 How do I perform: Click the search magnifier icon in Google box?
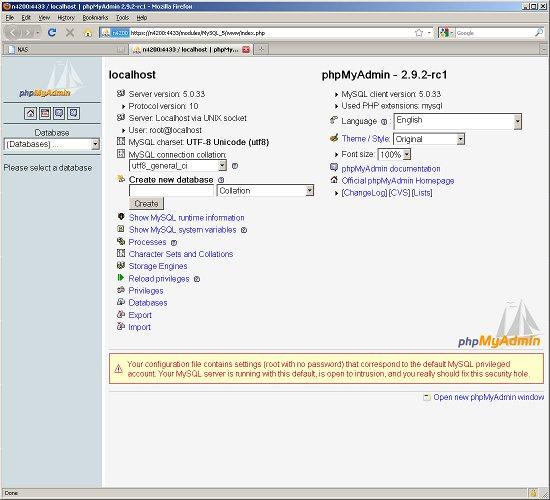539,33
